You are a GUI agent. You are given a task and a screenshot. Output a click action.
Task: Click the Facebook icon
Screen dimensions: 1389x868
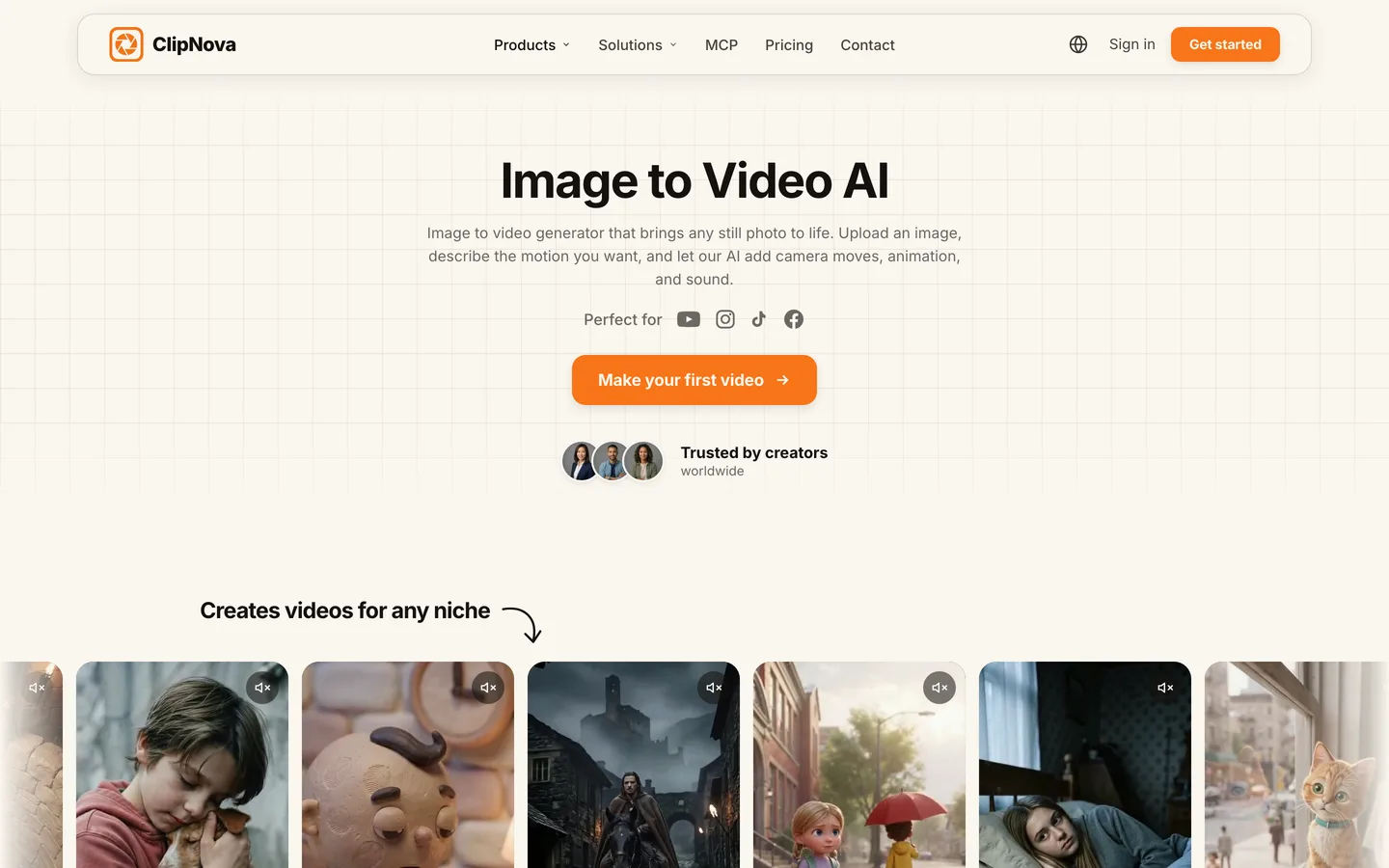(794, 319)
